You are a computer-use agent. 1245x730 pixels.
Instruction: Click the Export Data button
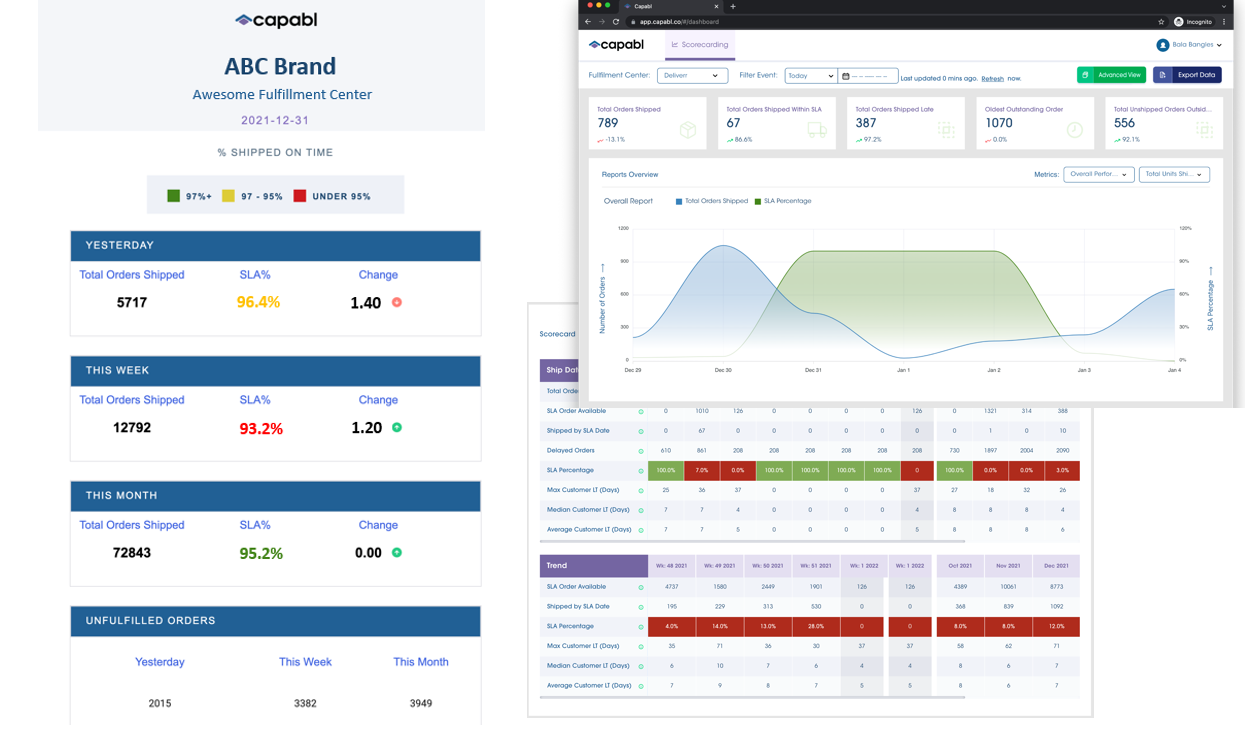pyautogui.click(x=1187, y=75)
